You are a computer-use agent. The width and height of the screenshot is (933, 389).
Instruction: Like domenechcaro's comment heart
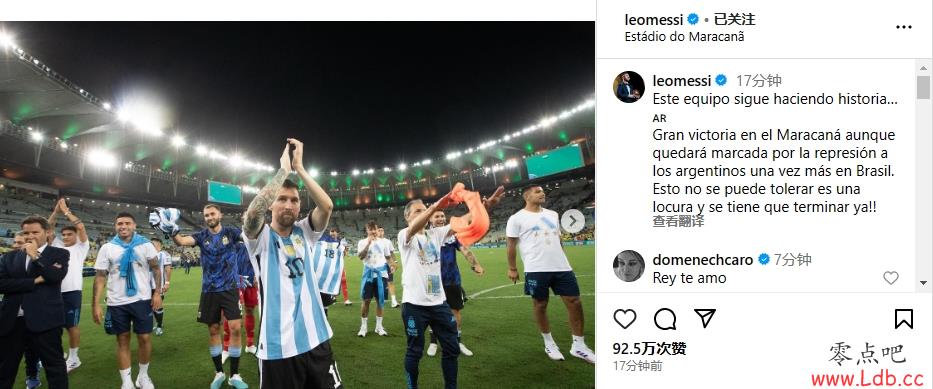[890, 278]
